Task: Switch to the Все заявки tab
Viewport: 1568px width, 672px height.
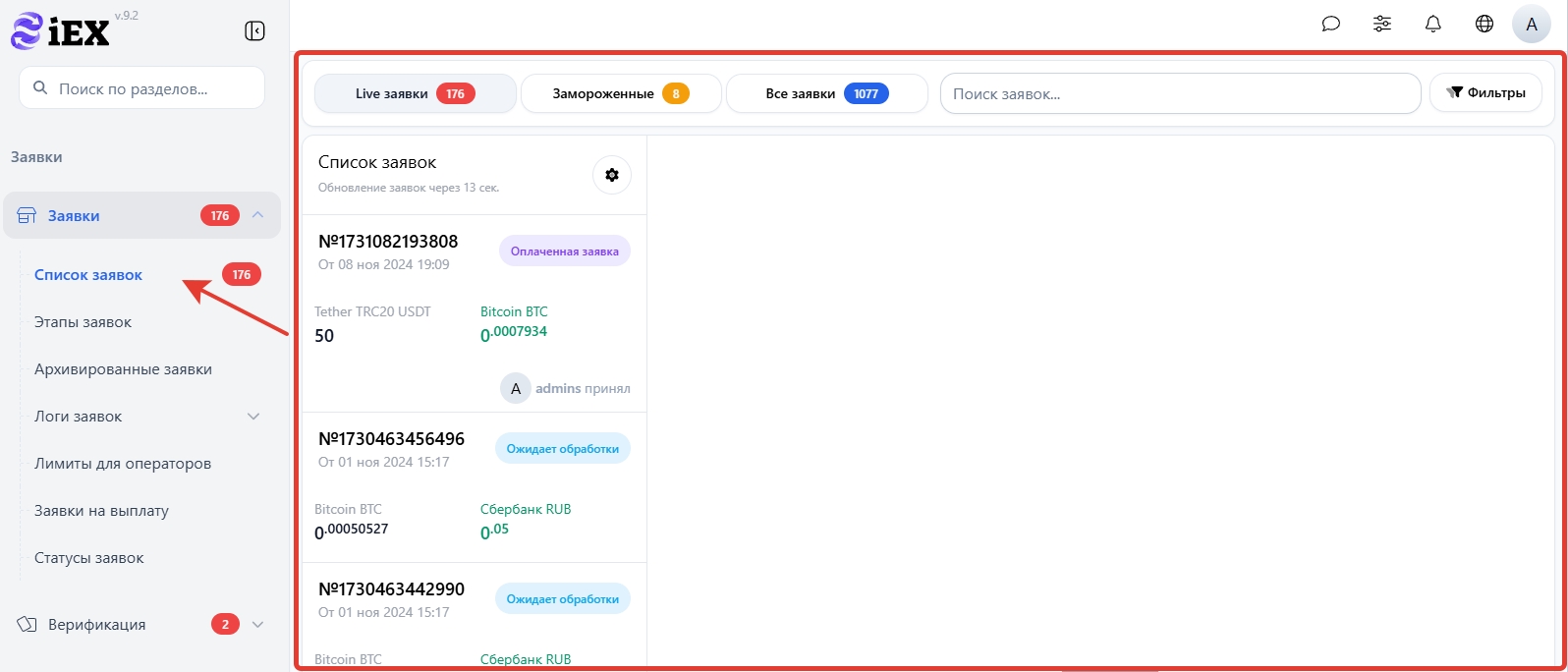Action: [x=826, y=94]
